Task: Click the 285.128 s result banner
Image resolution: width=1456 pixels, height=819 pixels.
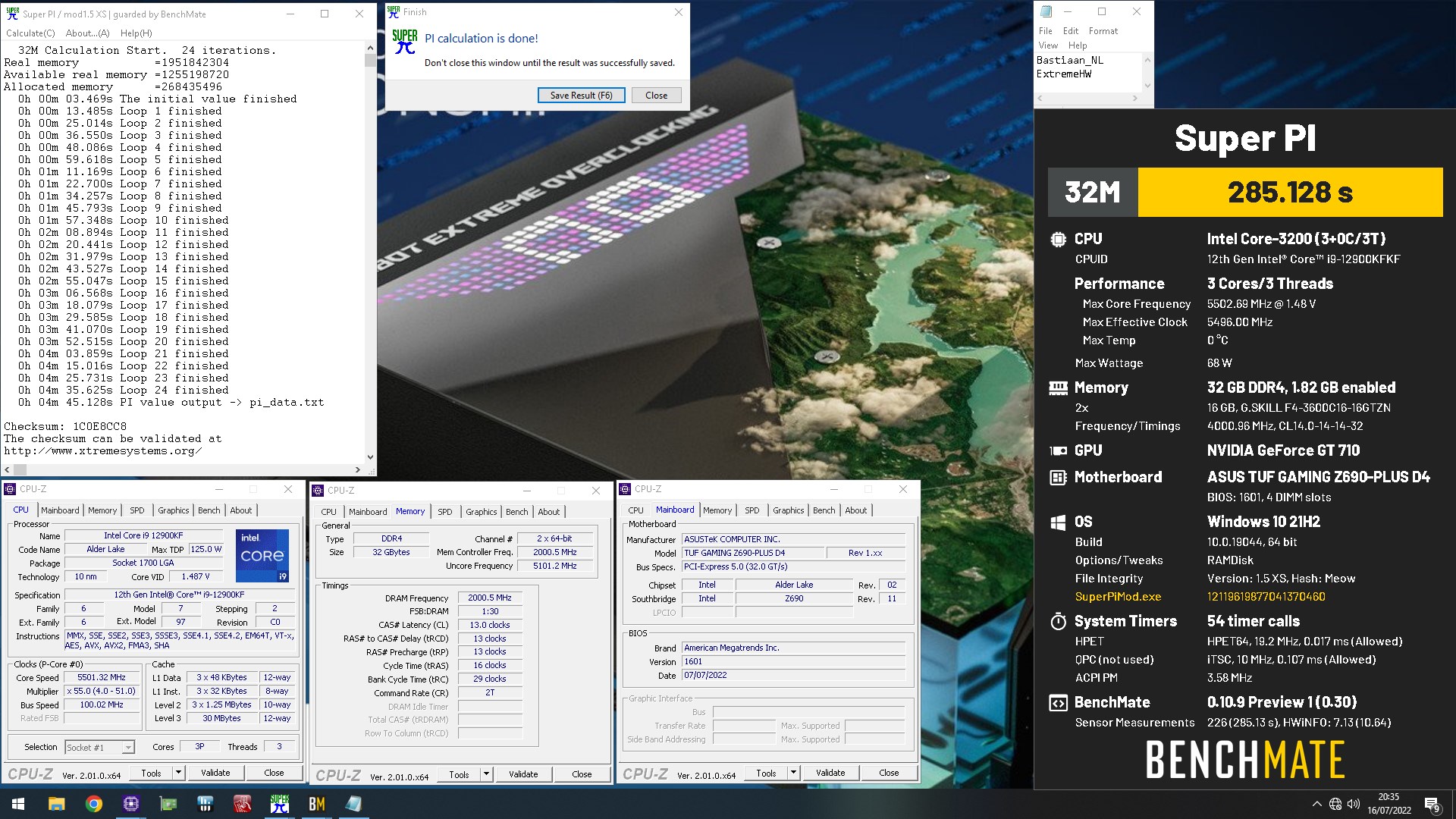Action: [x=1290, y=193]
